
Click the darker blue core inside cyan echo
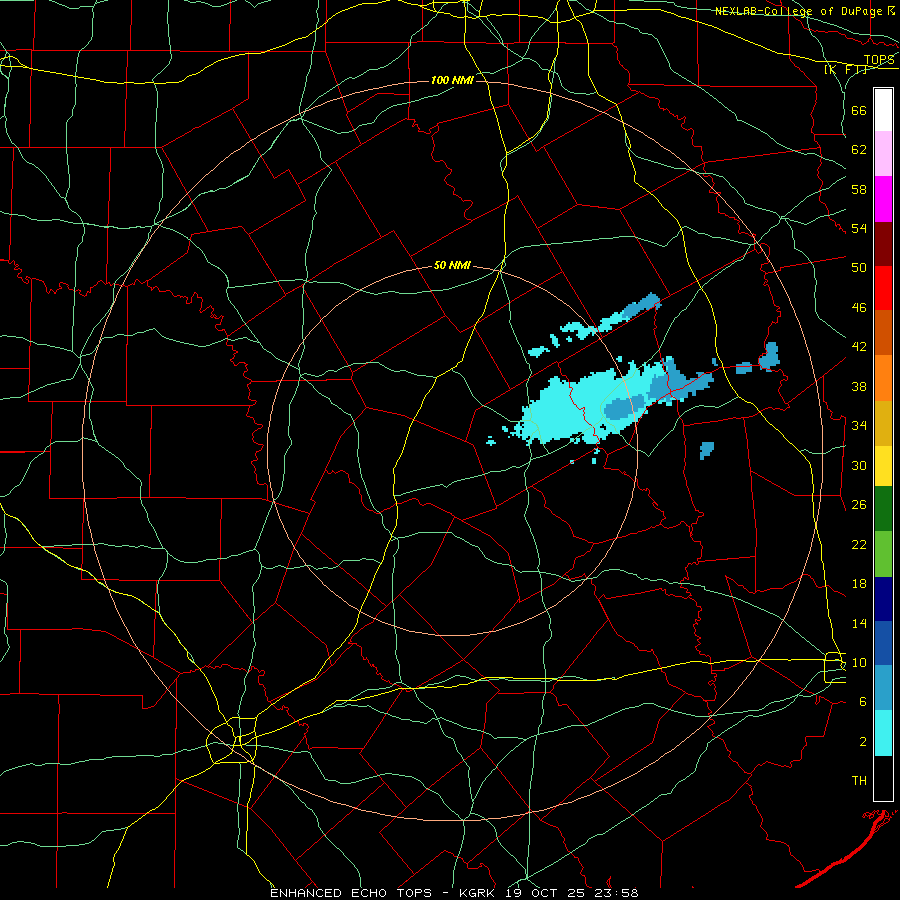(626, 408)
